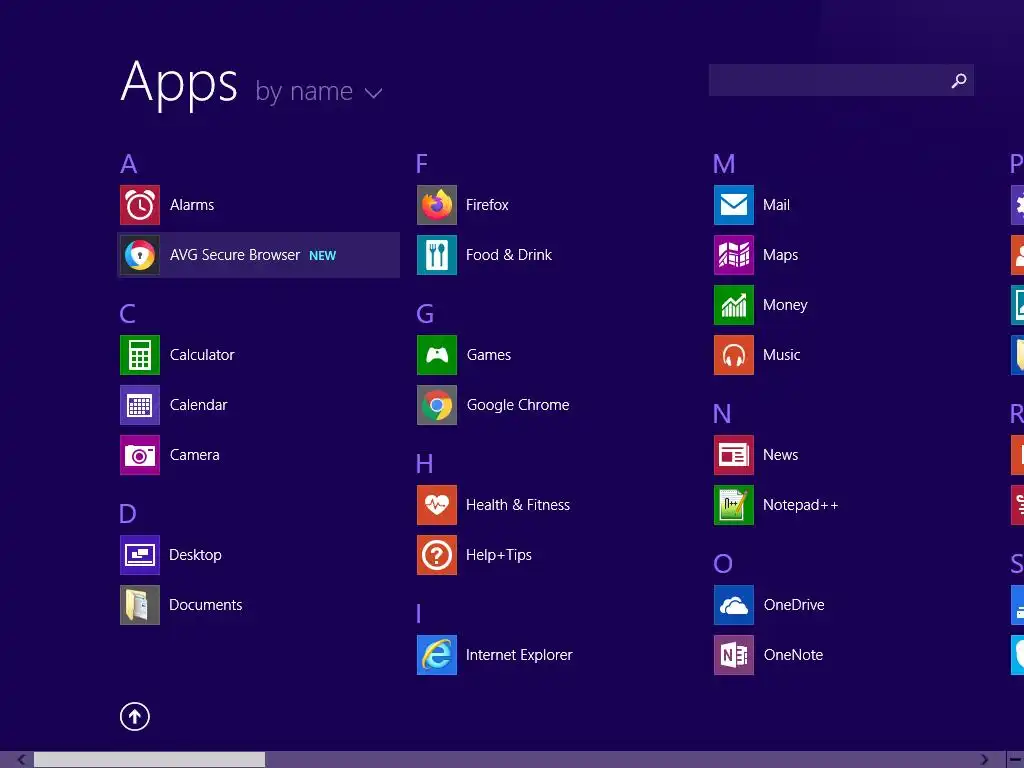The height and width of the screenshot is (768, 1024).
Task: Open the Desktop tile icon
Action: tap(140, 555)
